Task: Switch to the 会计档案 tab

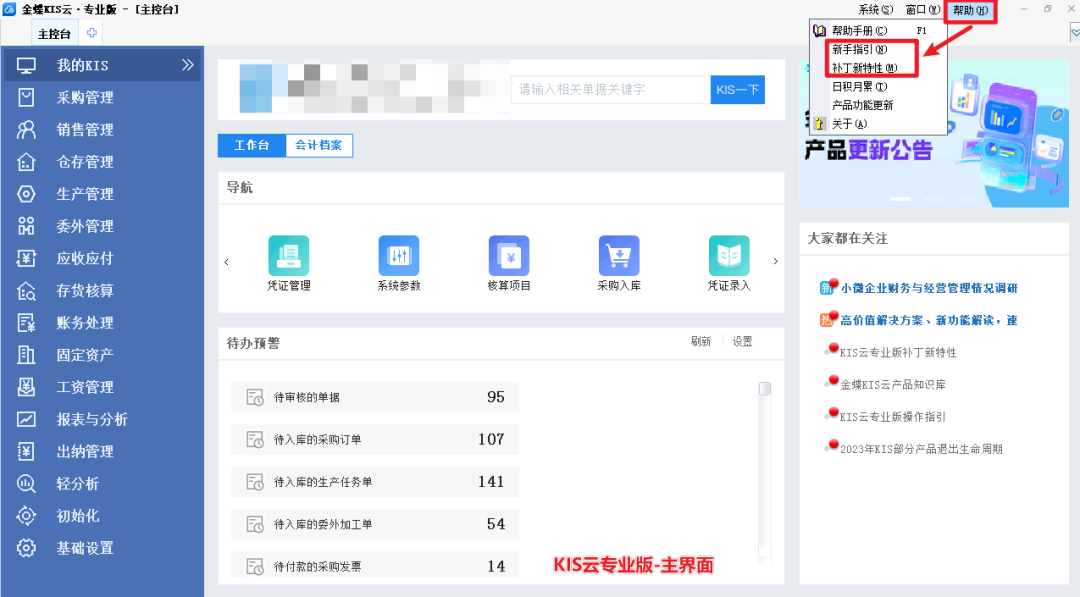Action: [319, 145]
